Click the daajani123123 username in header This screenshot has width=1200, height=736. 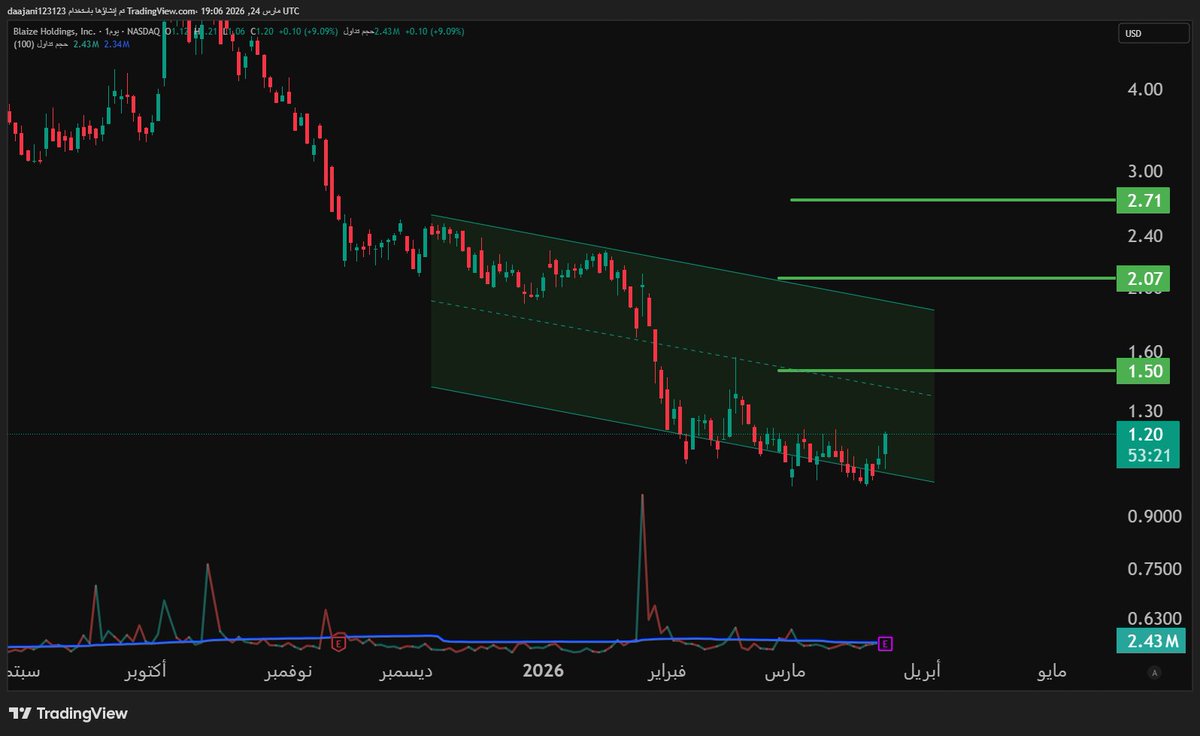(x=37, y=9)
